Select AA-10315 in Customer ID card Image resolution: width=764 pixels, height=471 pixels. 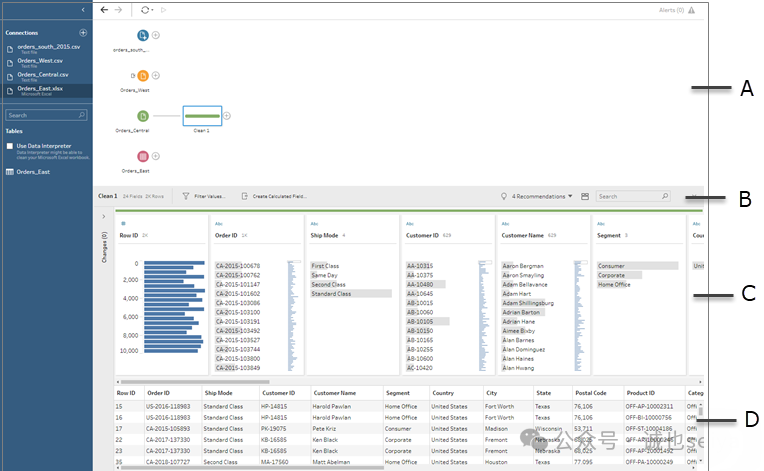420,266
